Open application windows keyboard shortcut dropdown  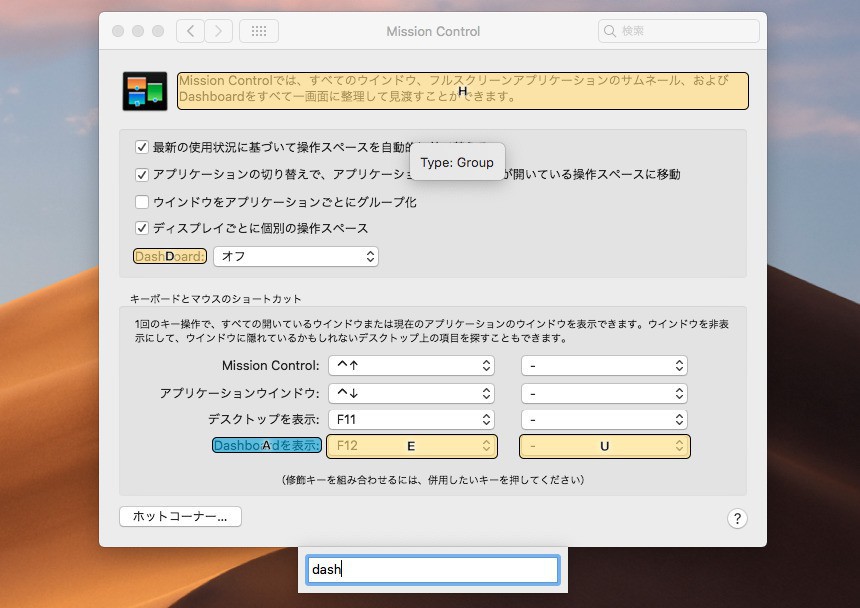[411, 393]
